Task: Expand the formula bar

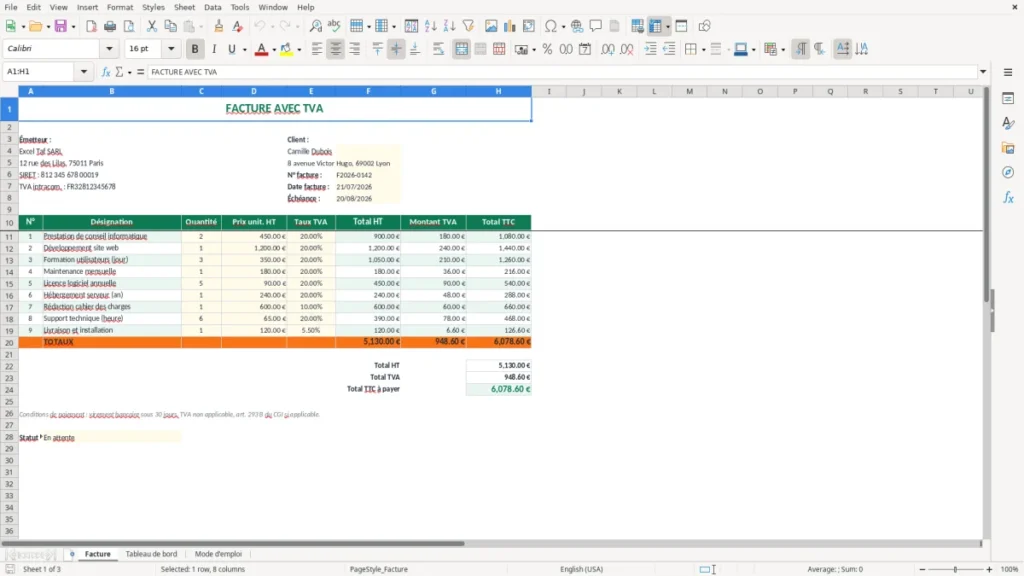Action: [x=983, y=72]
